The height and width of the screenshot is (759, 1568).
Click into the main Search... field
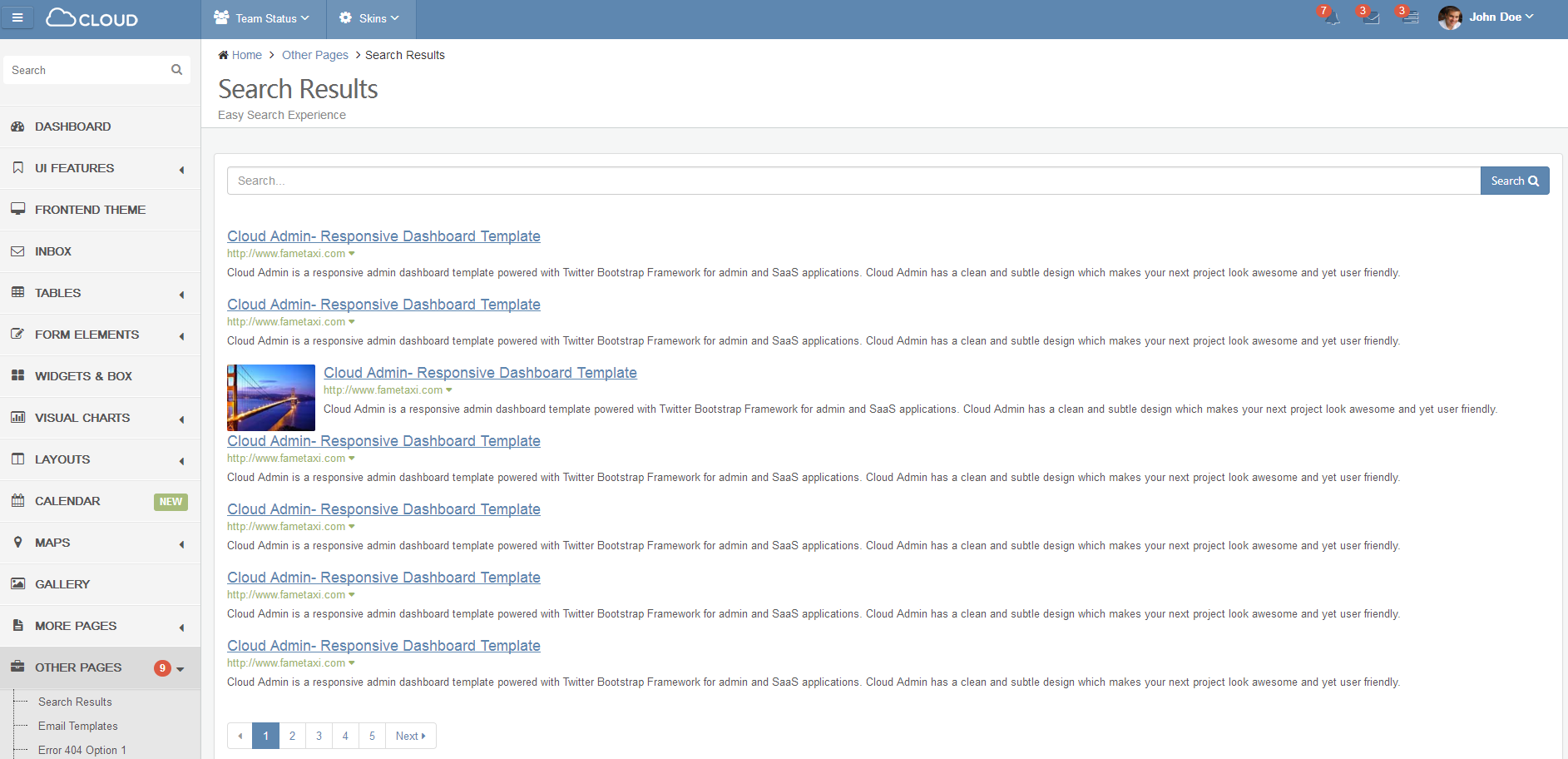pos(853,181)
